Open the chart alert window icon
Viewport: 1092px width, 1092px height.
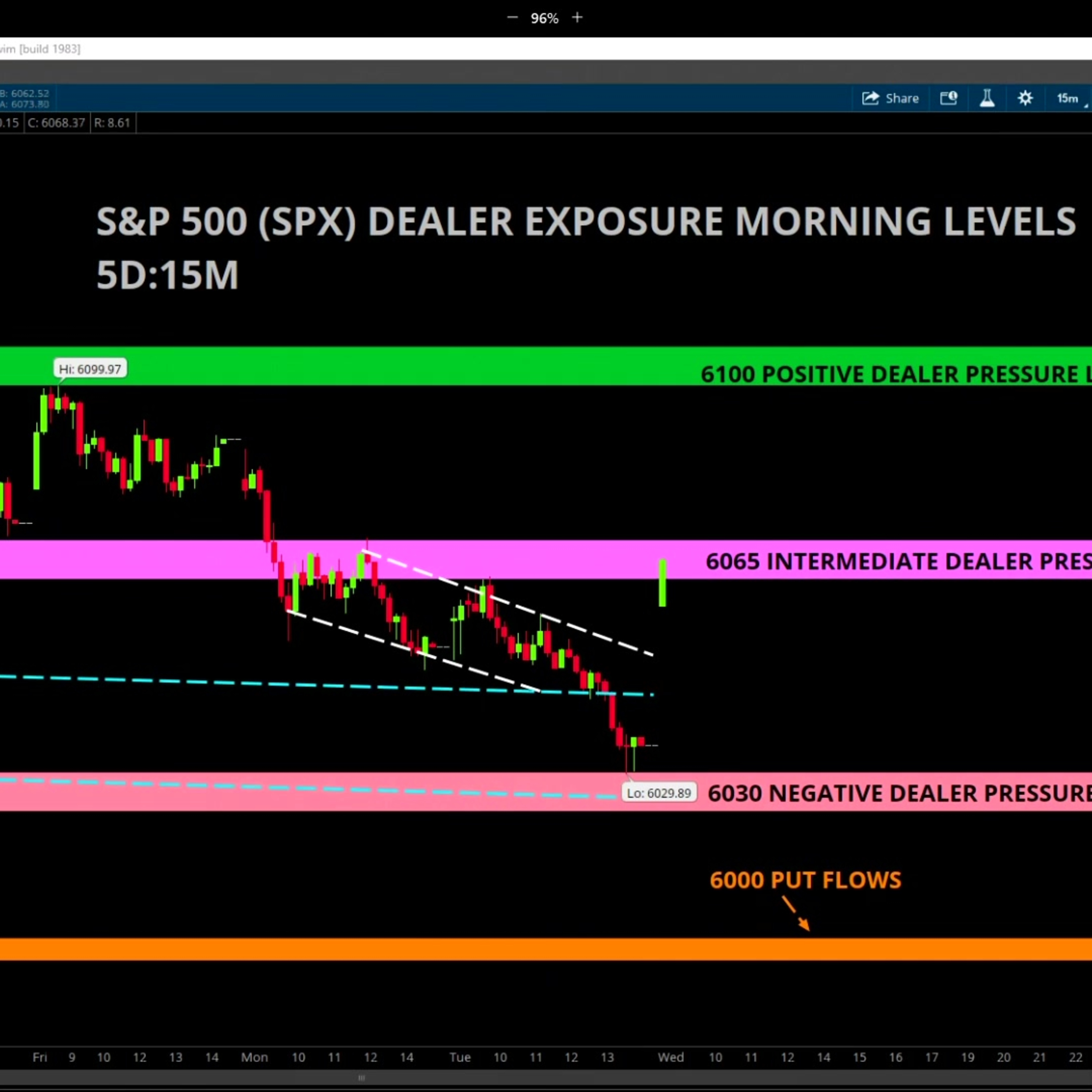point(949,98)
